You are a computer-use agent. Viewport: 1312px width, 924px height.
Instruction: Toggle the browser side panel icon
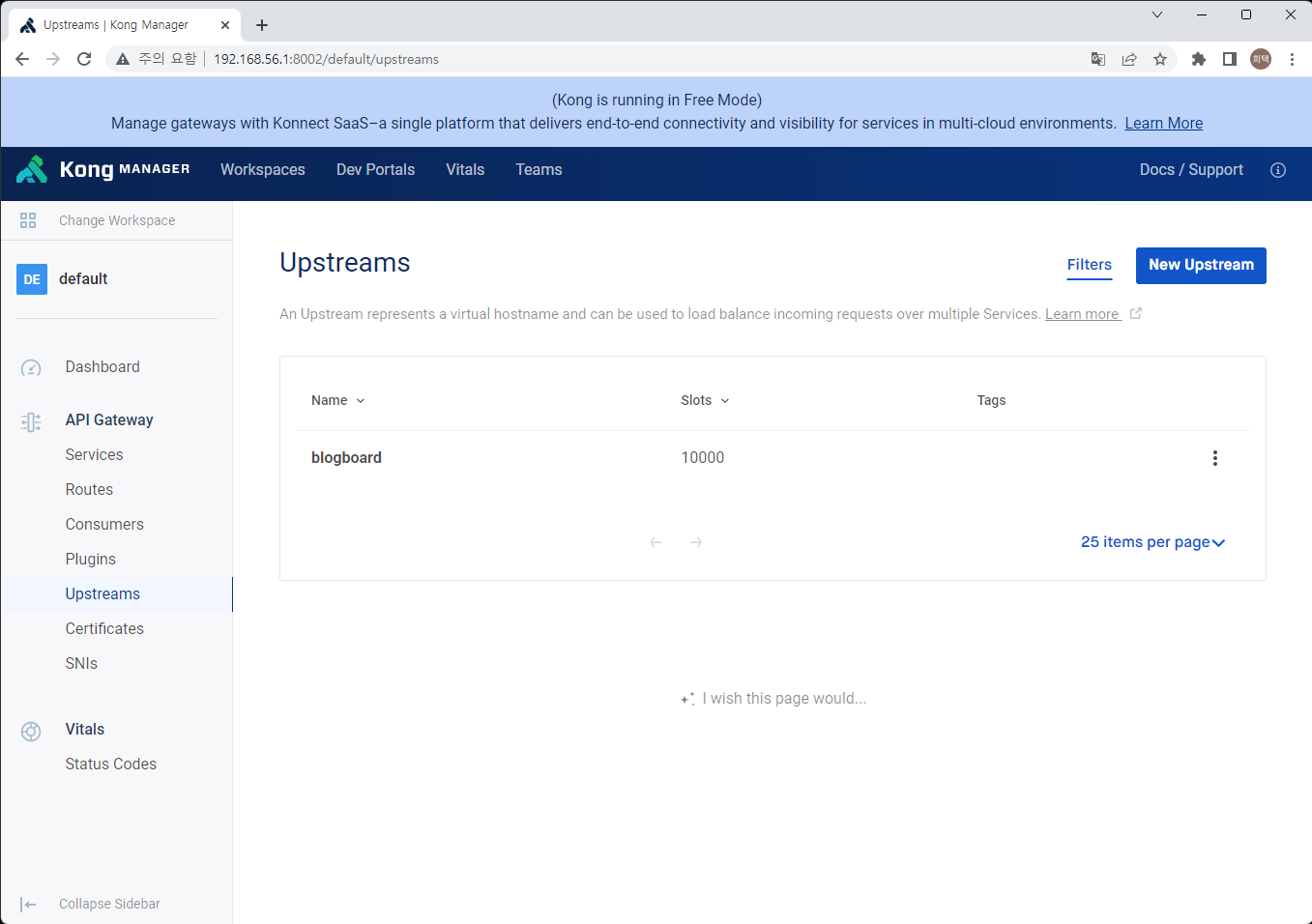[x=1230, y=59]
